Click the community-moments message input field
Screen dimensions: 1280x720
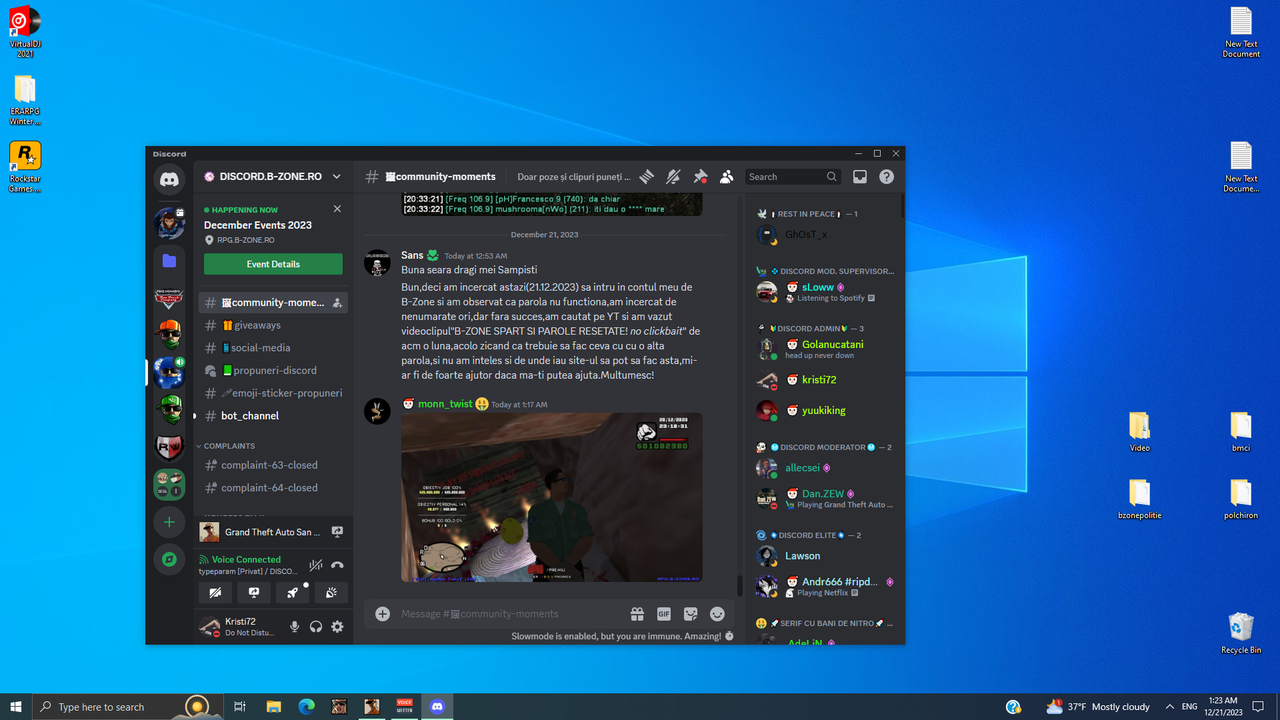pos(500,613)
